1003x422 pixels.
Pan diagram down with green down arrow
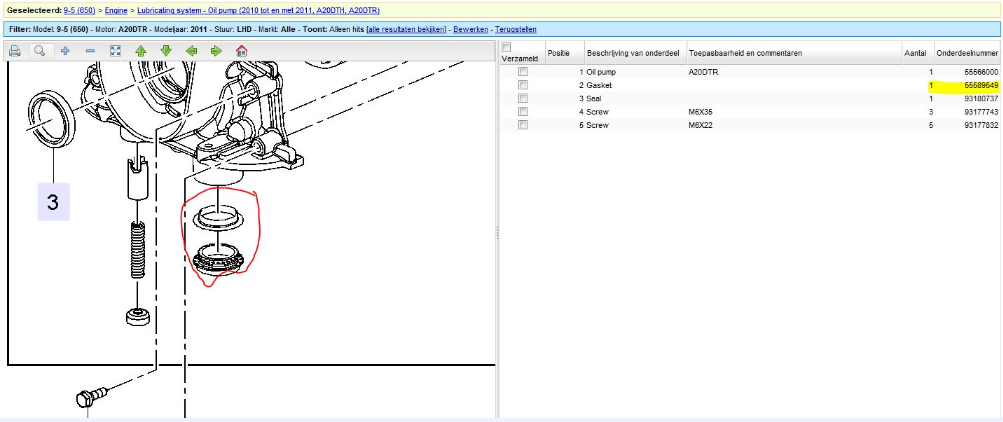(x=166, y=50)
